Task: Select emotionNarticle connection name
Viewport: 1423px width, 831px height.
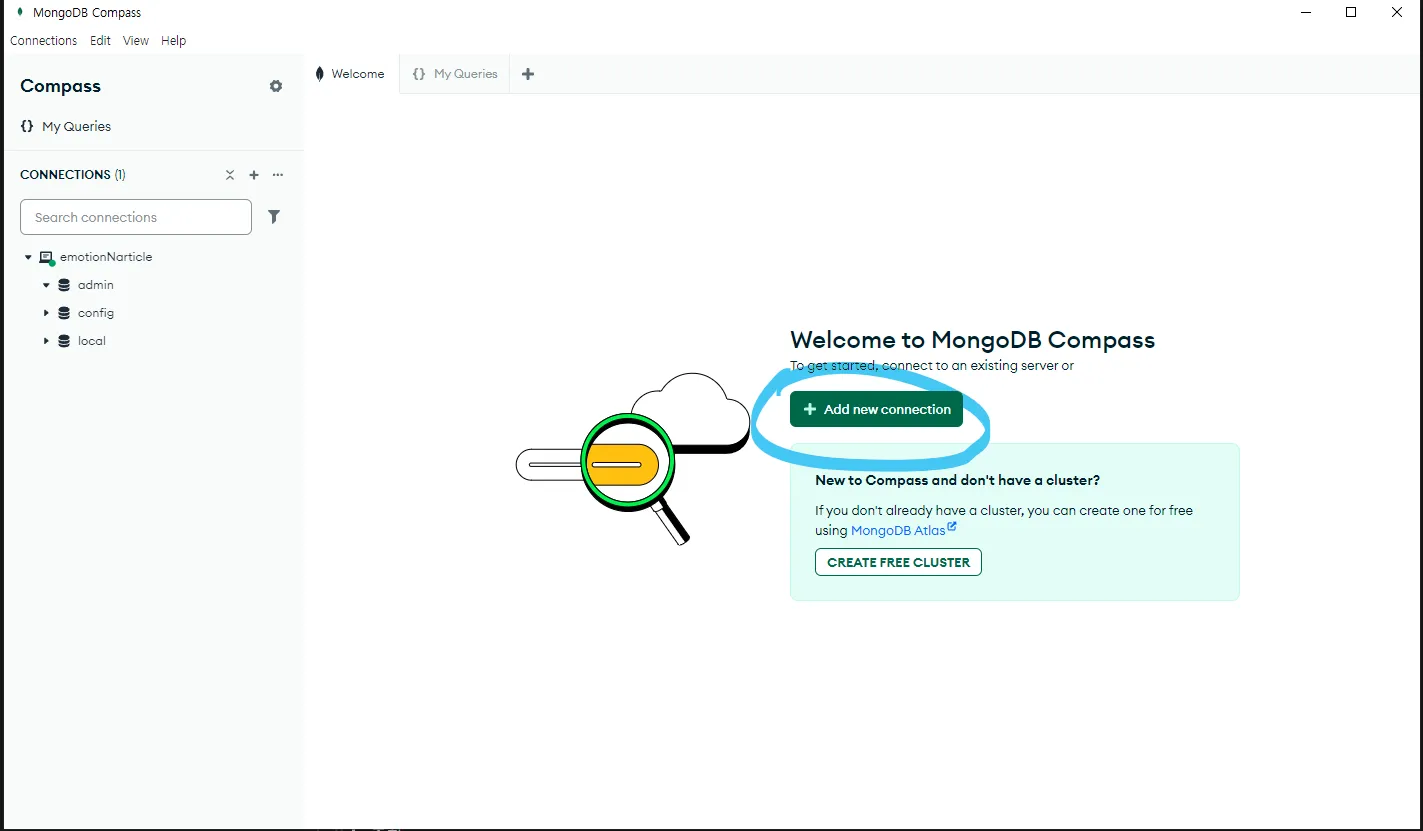Action: coord(106,257)
